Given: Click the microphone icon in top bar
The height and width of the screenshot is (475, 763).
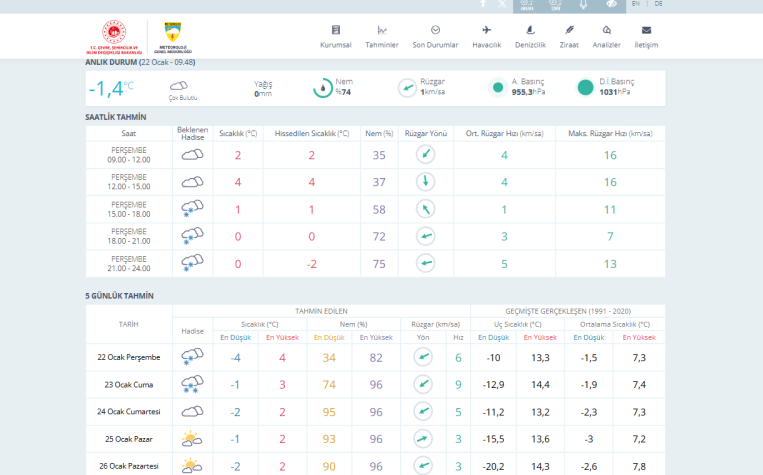Looking at the screenshot, I should (583, 5).
